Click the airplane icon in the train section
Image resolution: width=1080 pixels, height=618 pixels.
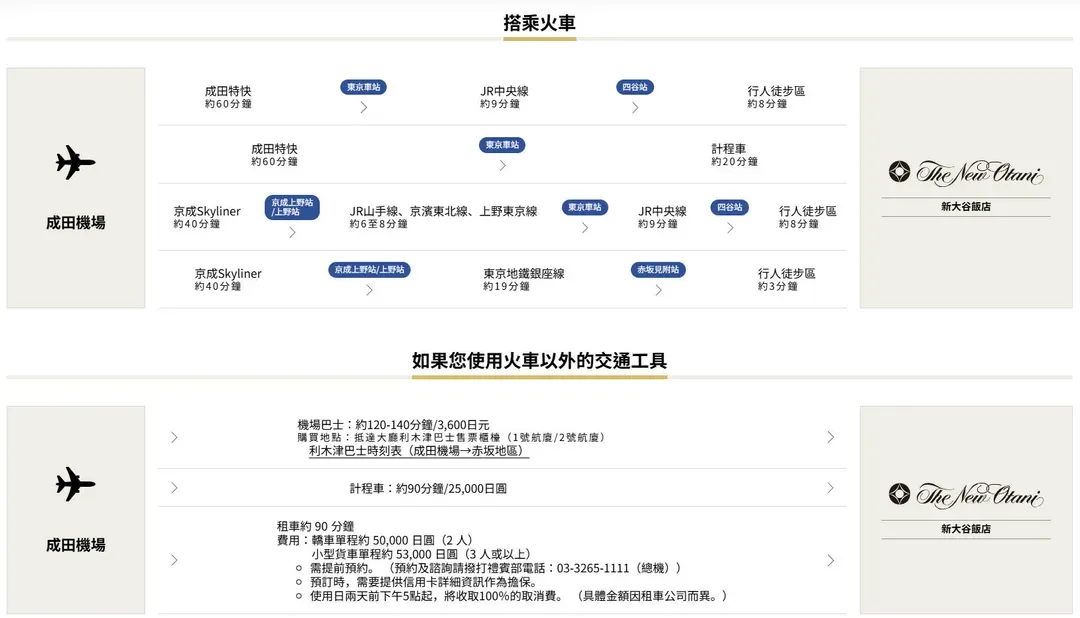75,162
